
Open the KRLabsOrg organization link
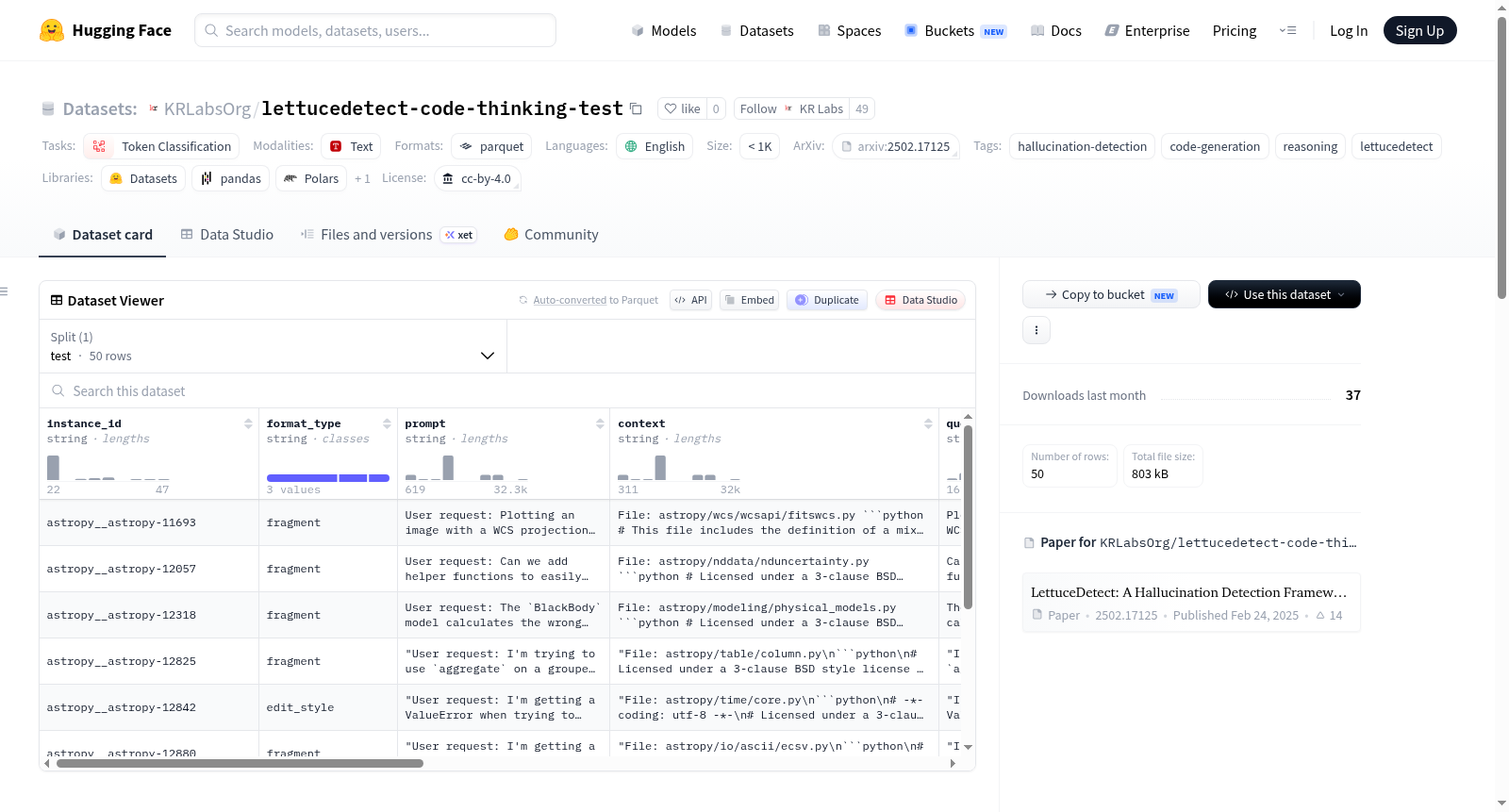pos(207,108)
